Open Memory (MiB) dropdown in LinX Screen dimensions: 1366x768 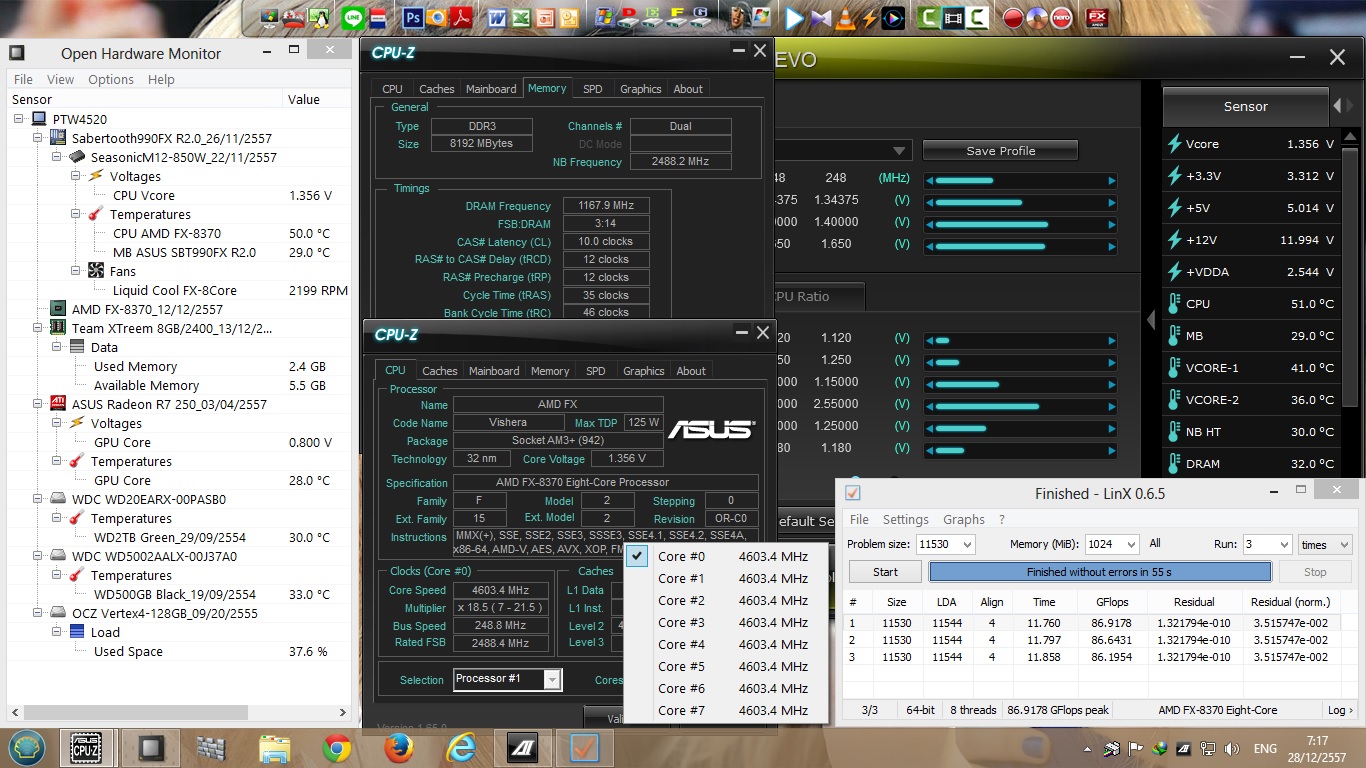(1131, 544)
